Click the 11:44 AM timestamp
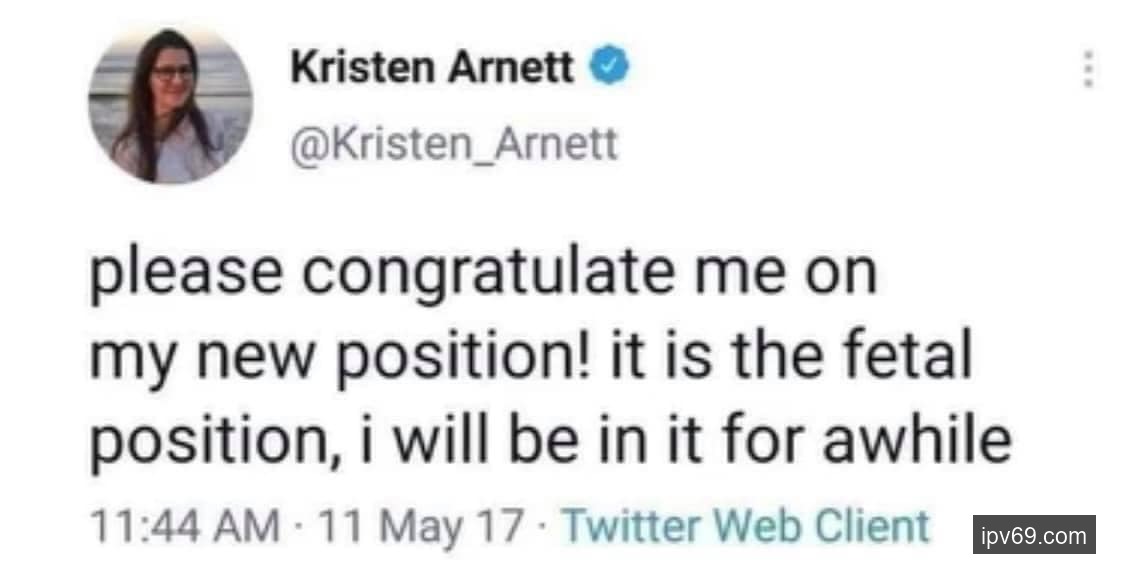The width and height of the screenshot is (1125, 583). click(185, 525)
